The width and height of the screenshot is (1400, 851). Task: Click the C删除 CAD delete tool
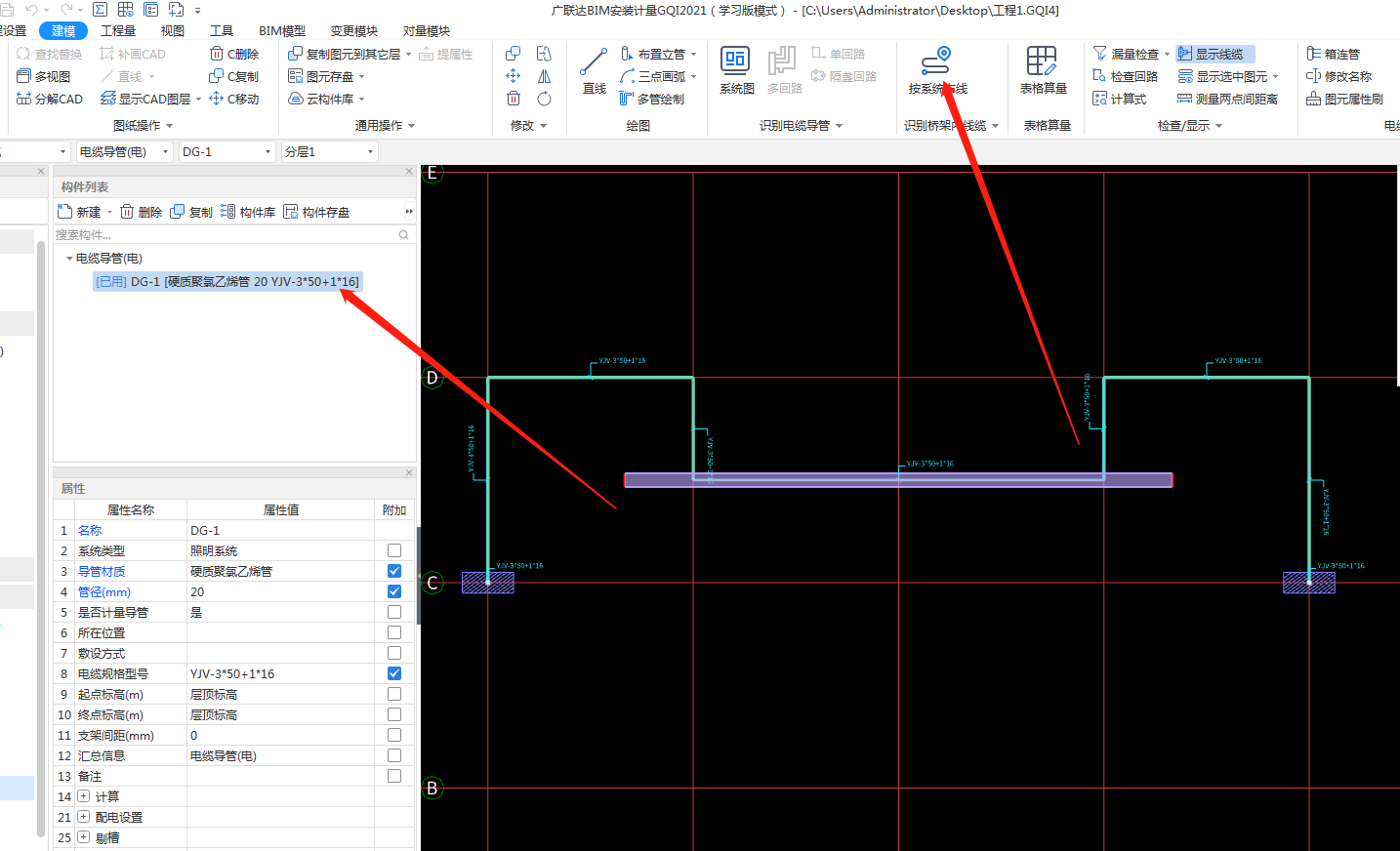pyautogui.click(x=234, y=54)
